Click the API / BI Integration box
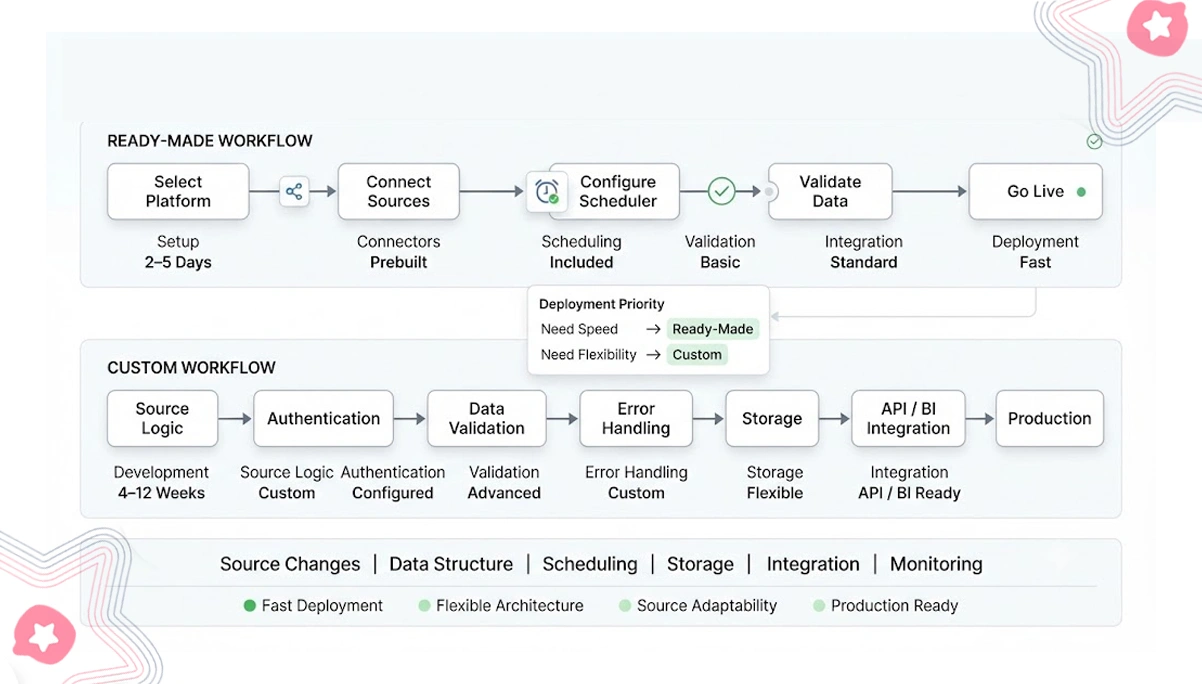Image resolution: width=1202 pixels, height=684 pixels. point(908,418)
